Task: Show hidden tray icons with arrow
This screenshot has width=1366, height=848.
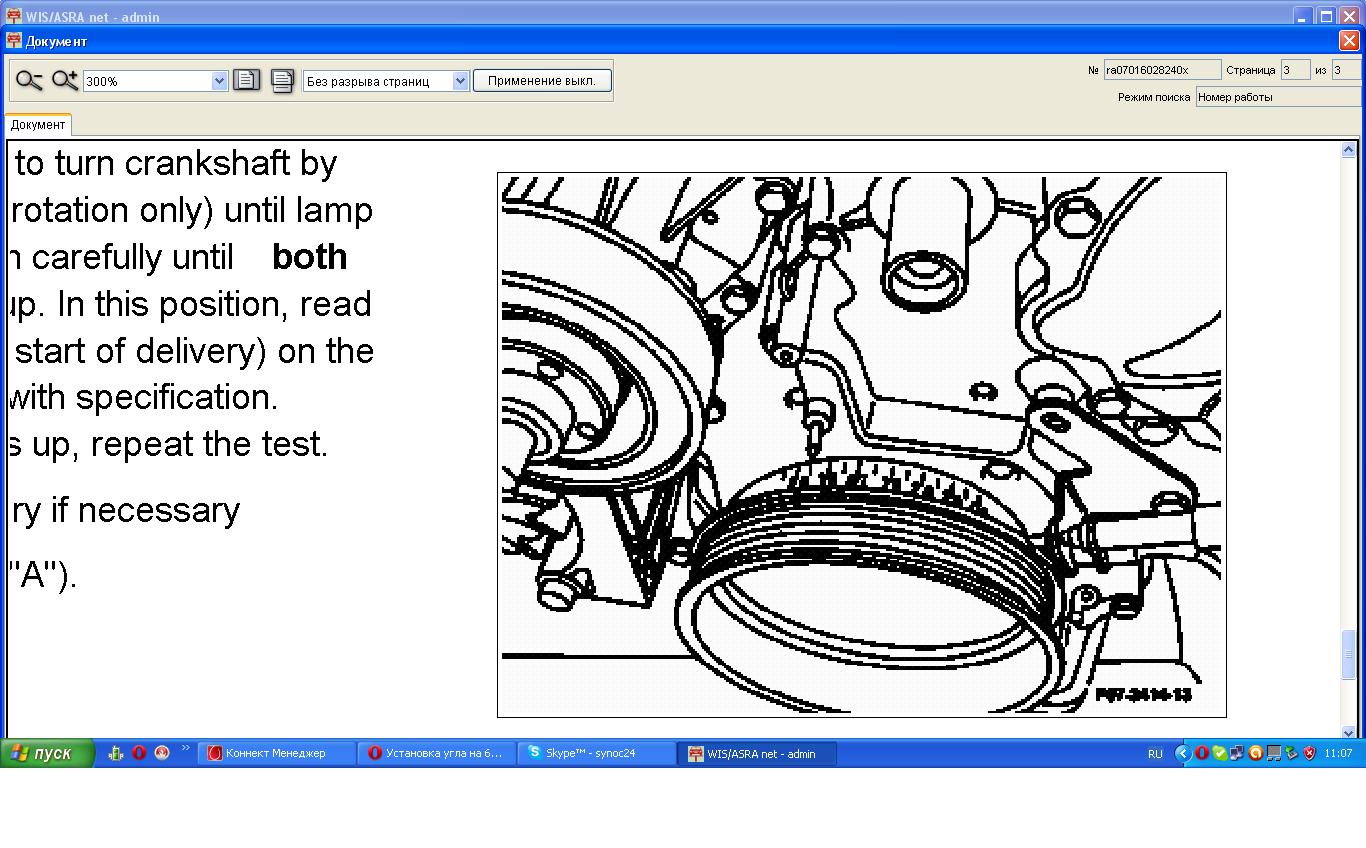Action: [x=1183, y=753]
